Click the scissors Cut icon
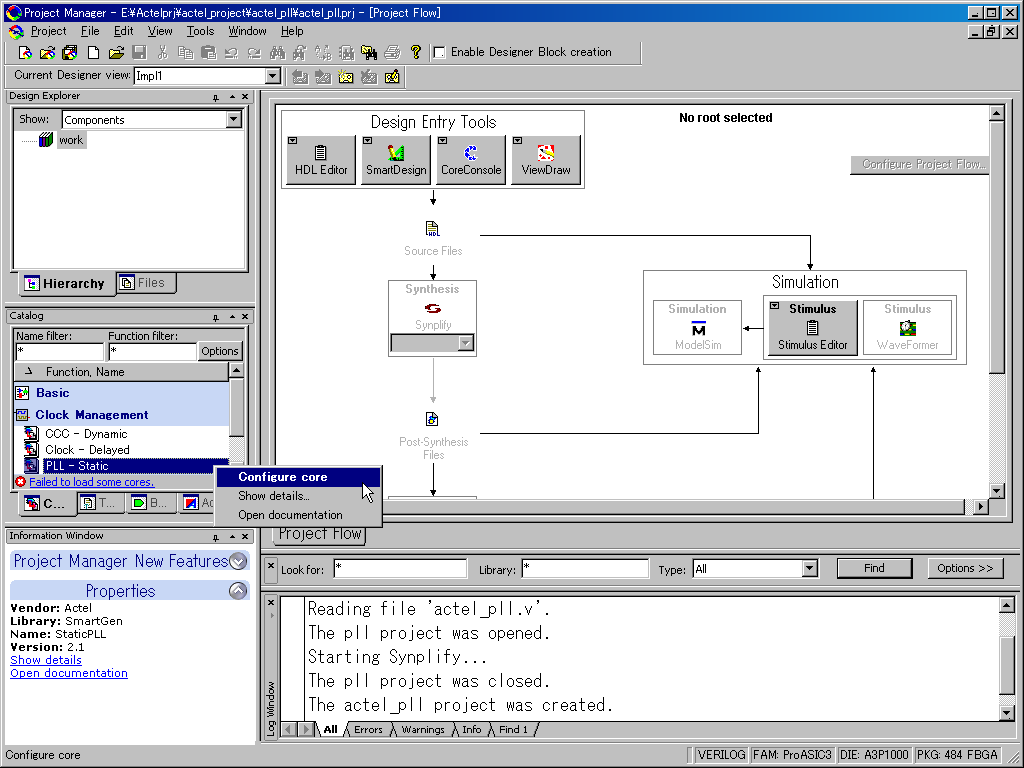1024x768 pixels. (x=163, y=52)
